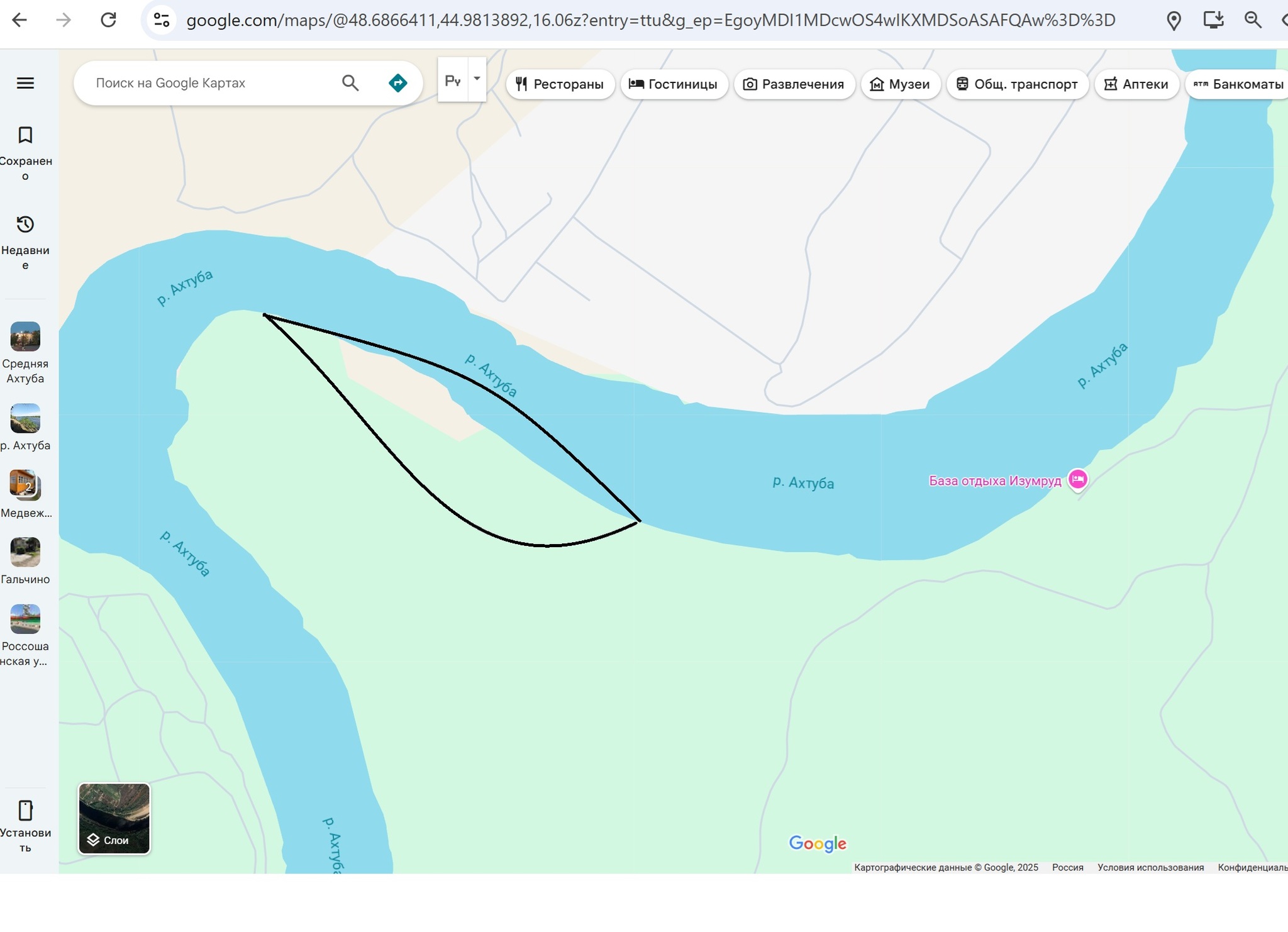Open the saved places bookmark icon
The image size is (1288, 932).
tap(25, 135)
